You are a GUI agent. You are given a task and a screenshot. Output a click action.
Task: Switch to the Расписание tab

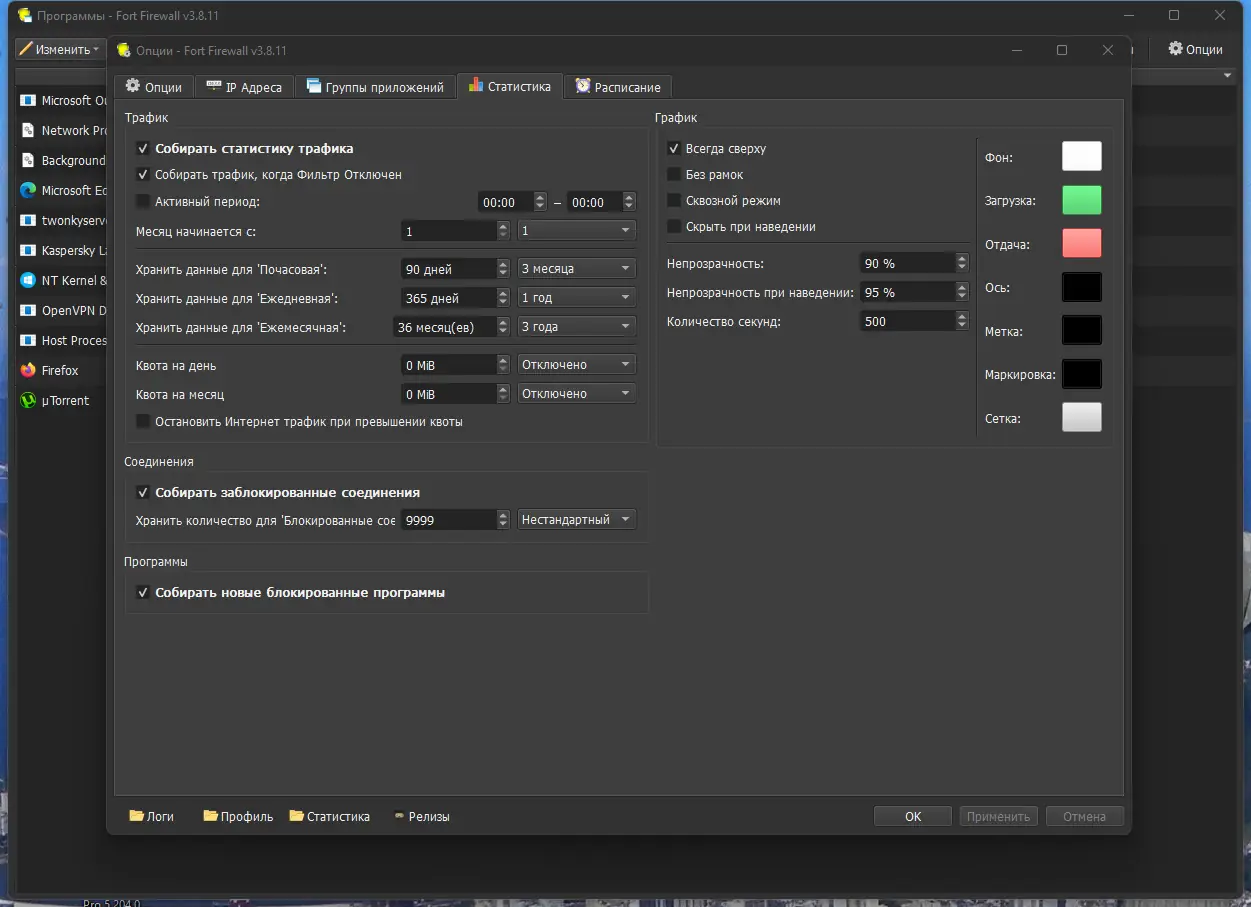[617, 87]
